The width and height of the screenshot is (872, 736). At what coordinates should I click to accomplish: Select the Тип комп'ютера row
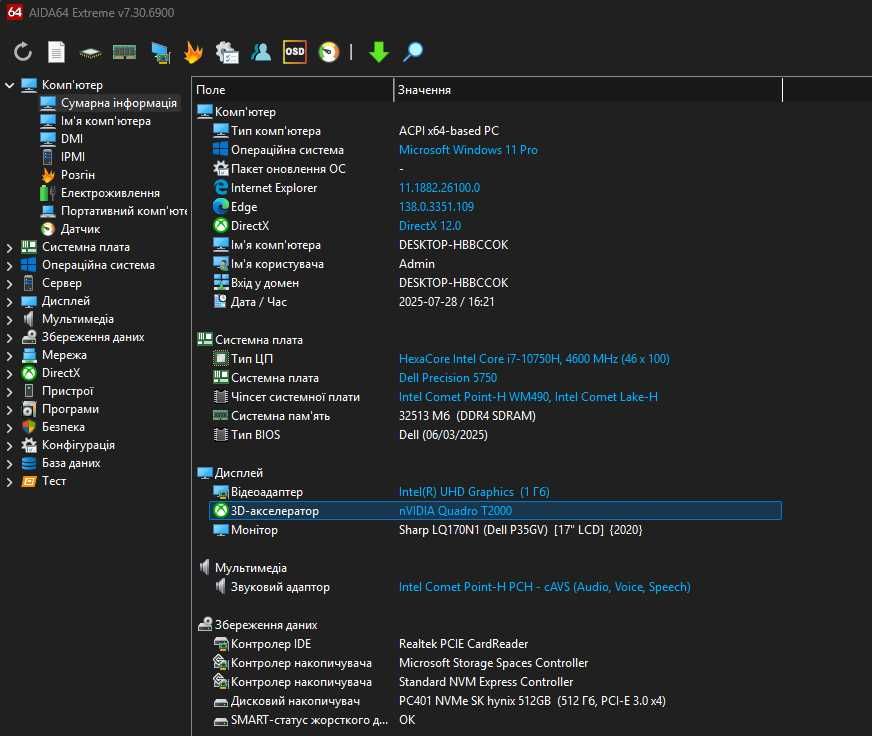coord(496,131)
